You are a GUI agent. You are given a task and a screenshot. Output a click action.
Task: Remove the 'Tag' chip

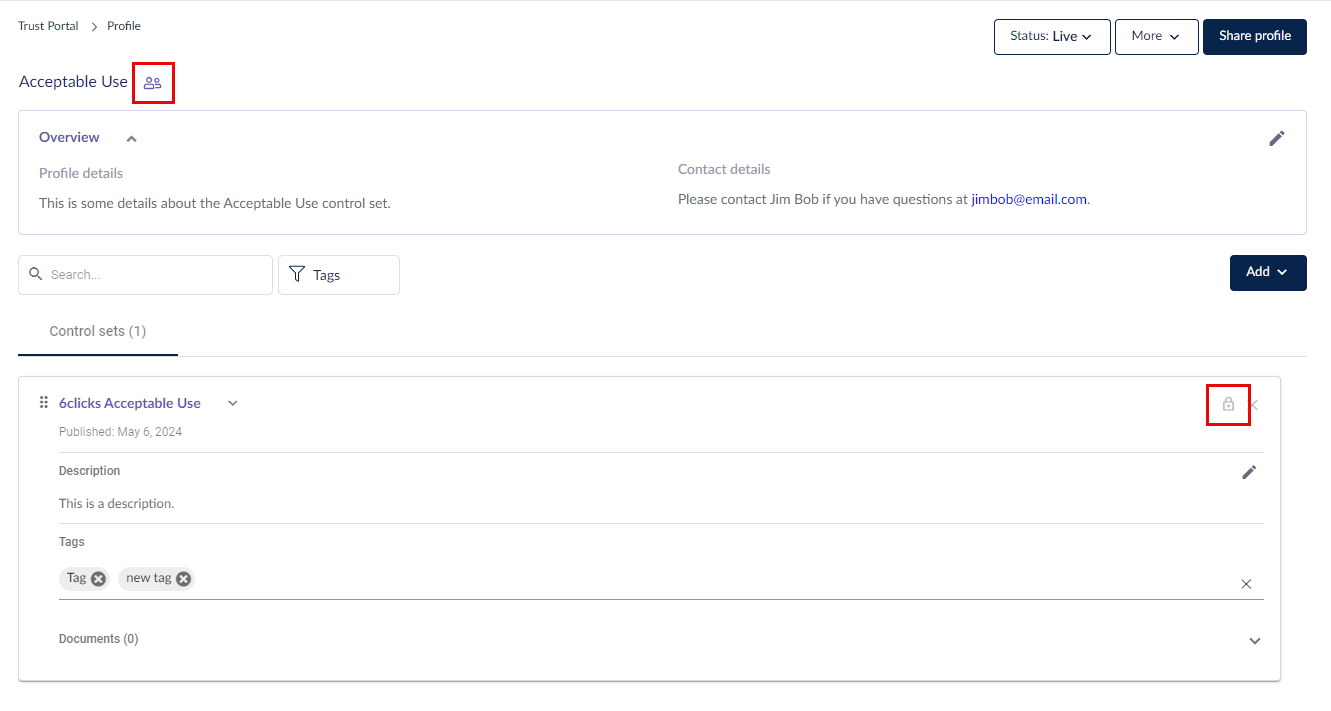[98, 578]
